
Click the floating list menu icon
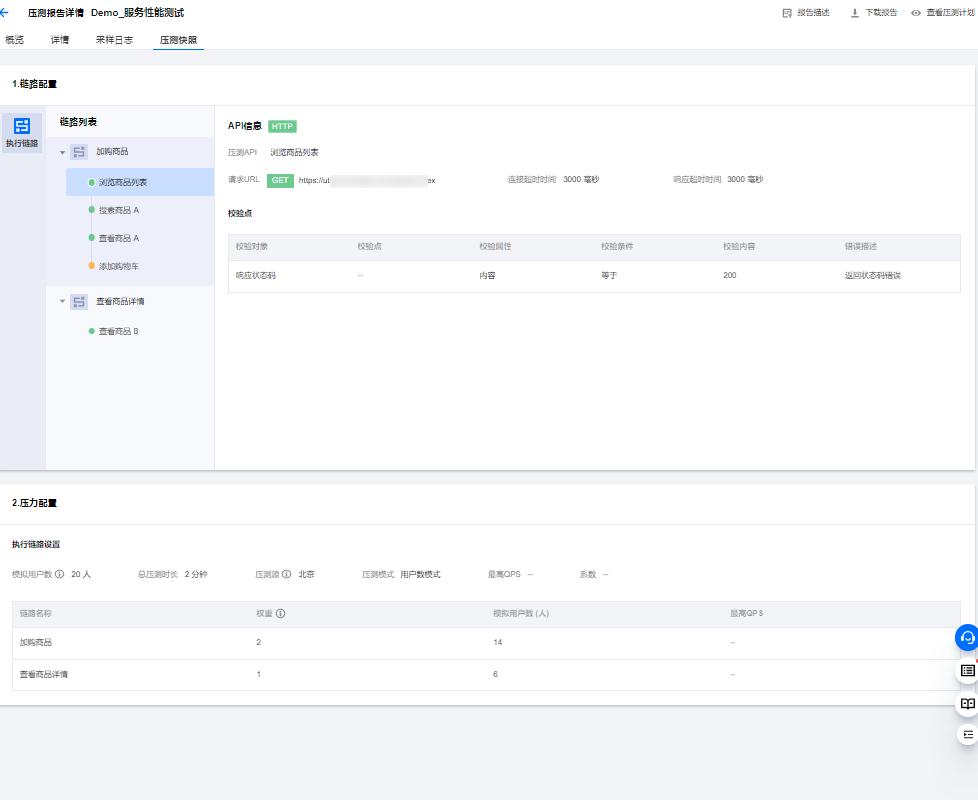pyautogui.click(x=967, y=735)
